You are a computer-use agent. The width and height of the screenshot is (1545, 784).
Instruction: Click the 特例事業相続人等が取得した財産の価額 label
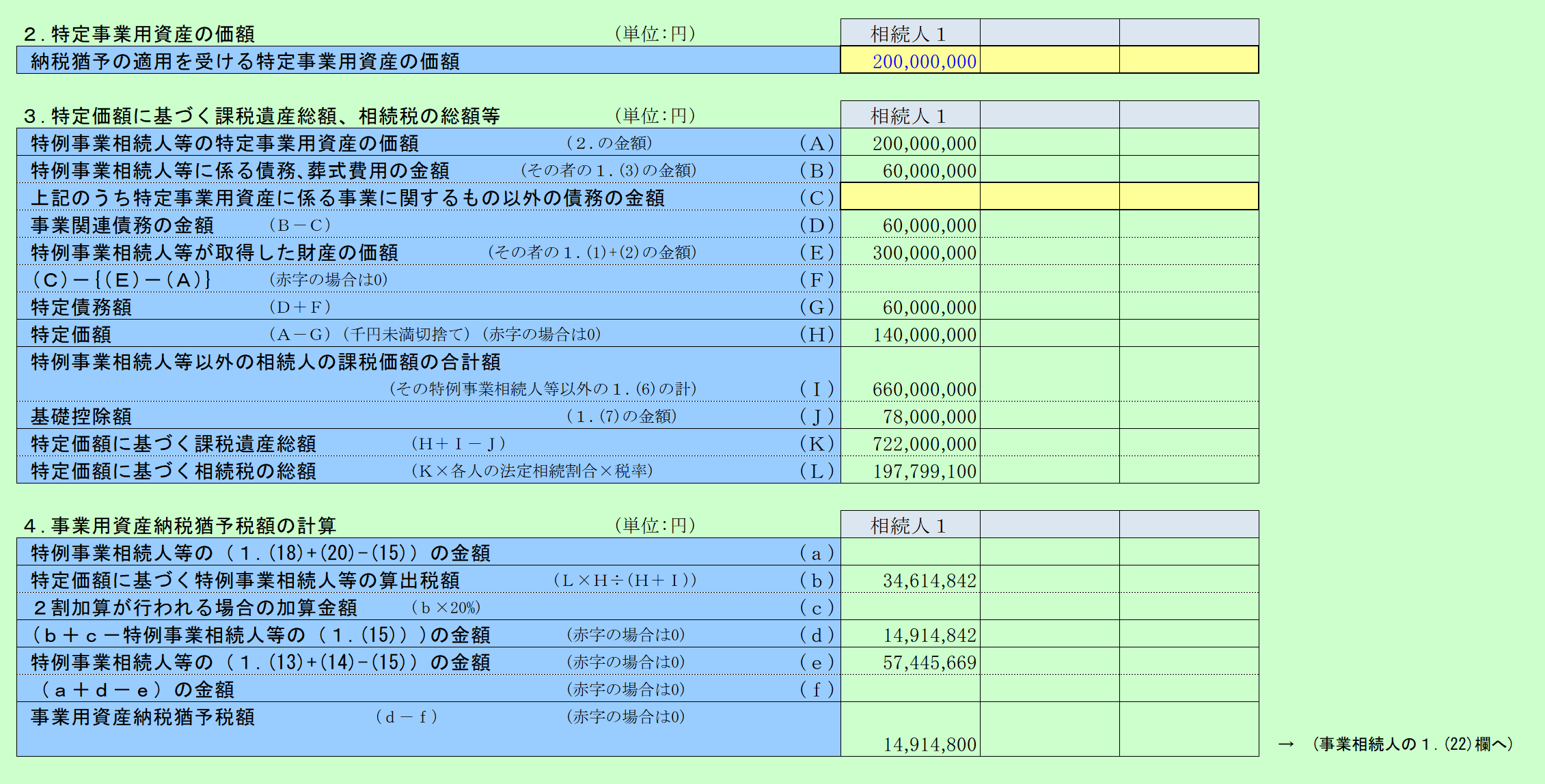[x=215, y=253]
